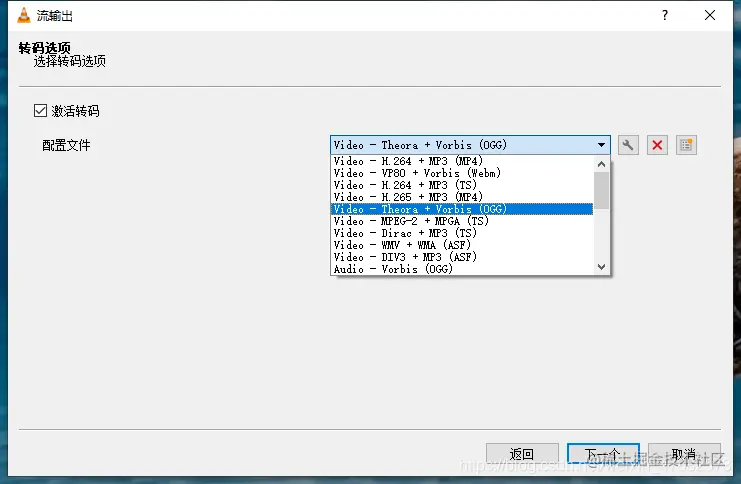The image size is (741, 484).
Task: Choose Video - WMV + WMA (ASF)
Action: (x=462, y=245)
